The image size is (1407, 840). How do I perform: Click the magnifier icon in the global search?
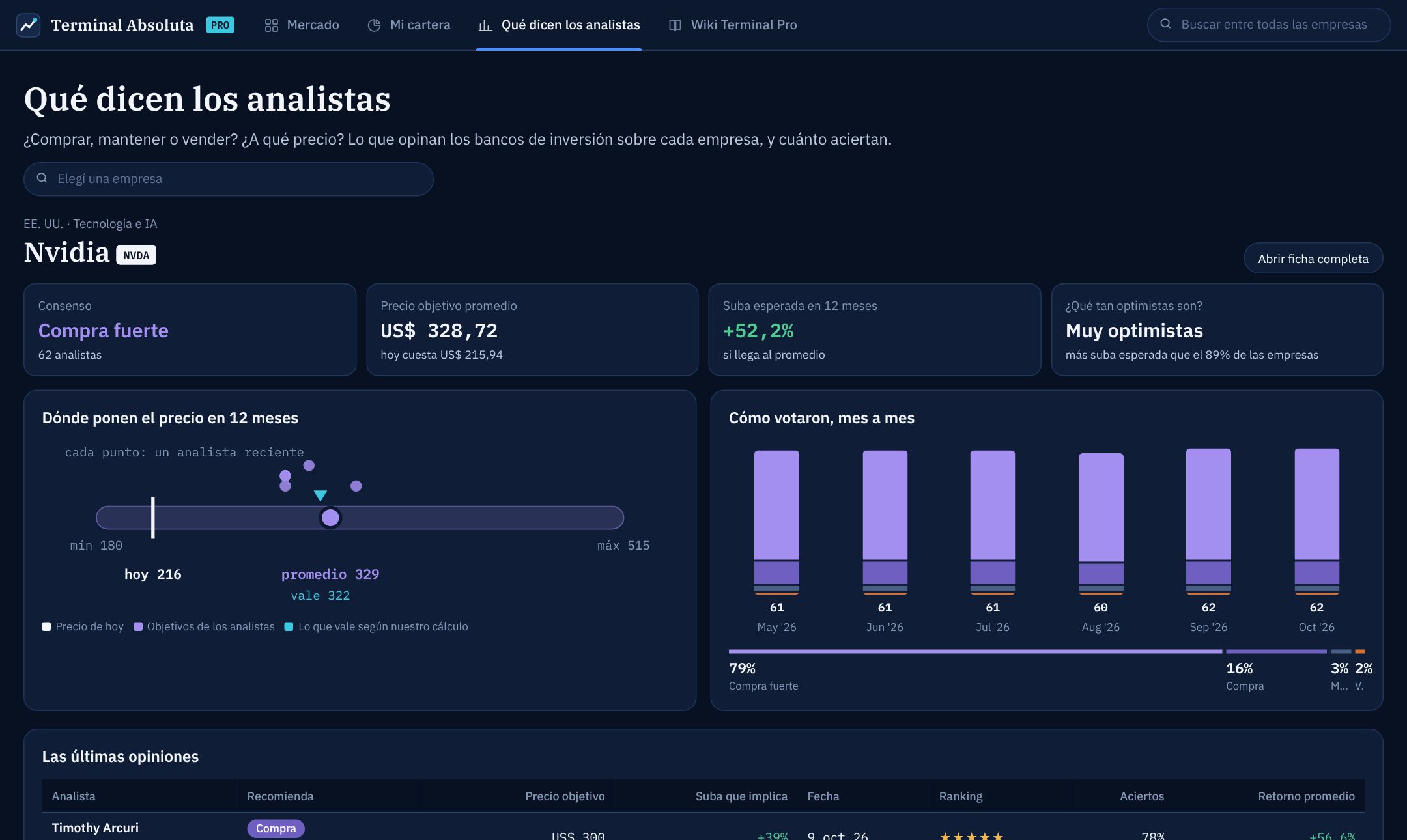pos(1165,24)
